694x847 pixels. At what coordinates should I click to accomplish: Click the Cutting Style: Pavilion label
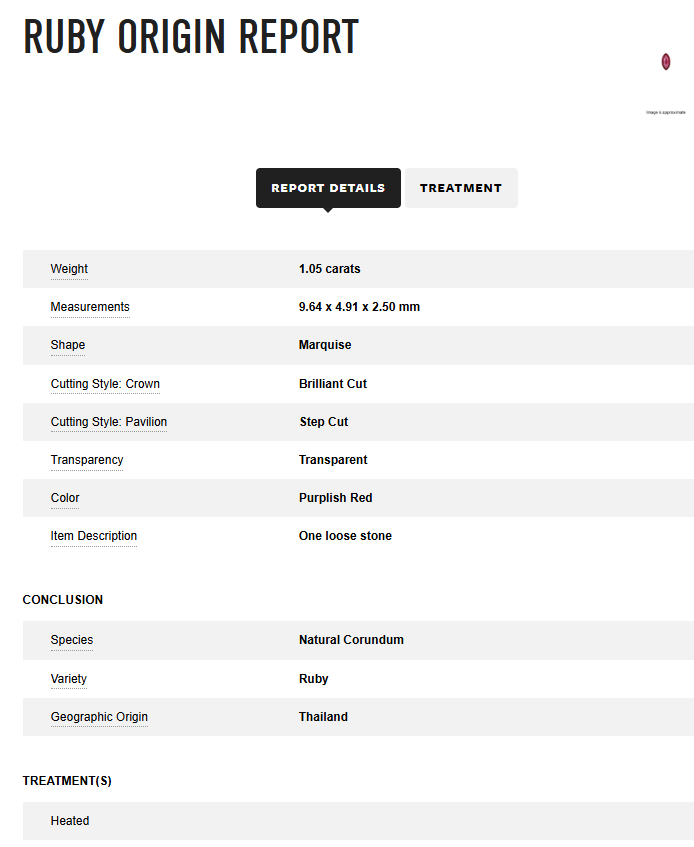tap(109, 422)
